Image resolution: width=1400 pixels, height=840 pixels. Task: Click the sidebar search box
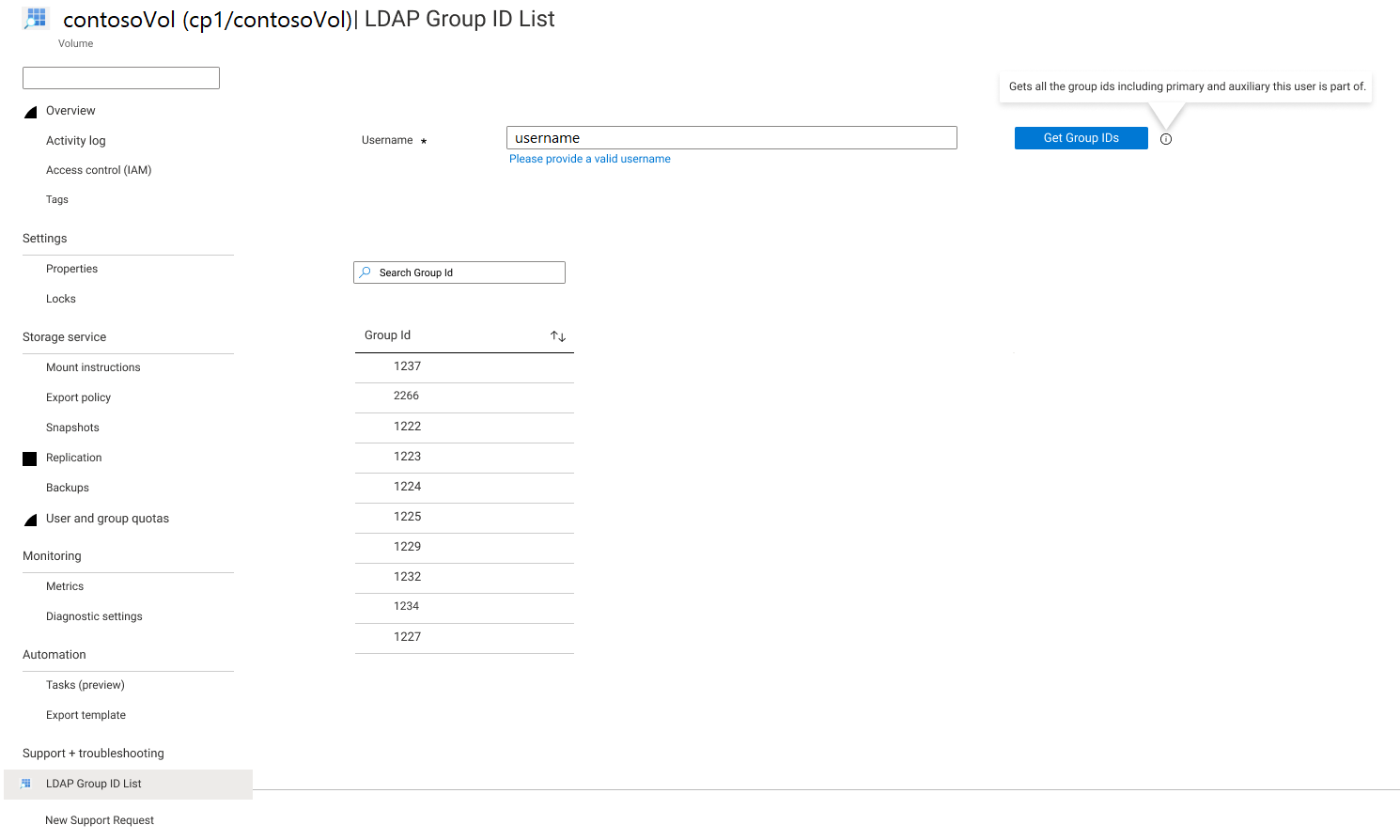point(121,78)
